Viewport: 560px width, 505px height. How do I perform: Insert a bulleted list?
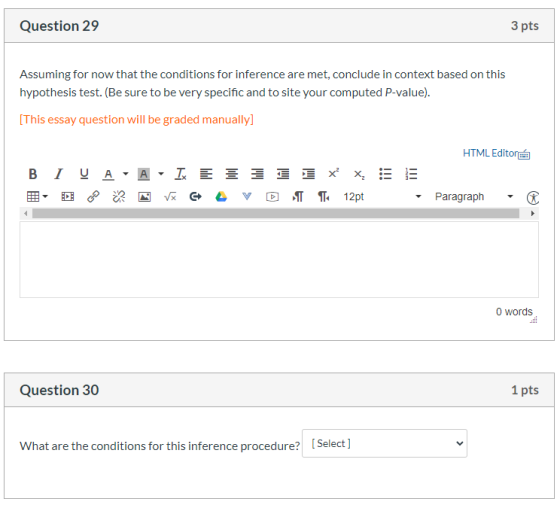click(385, 174)
